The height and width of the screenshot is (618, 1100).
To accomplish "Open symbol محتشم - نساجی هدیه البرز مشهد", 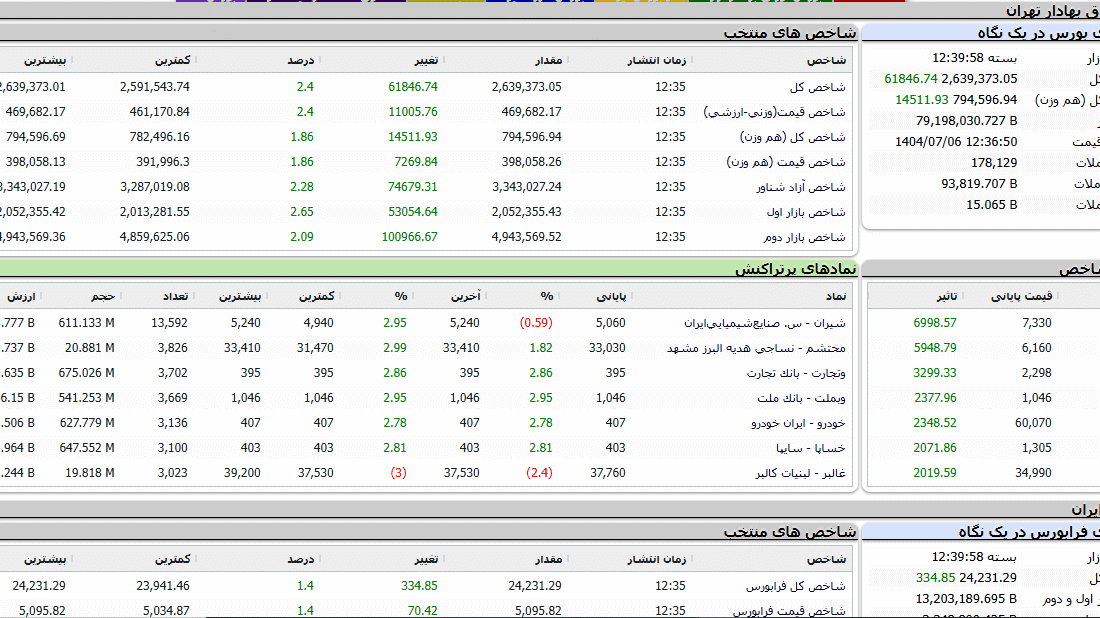I will click(x=756, y=348).
